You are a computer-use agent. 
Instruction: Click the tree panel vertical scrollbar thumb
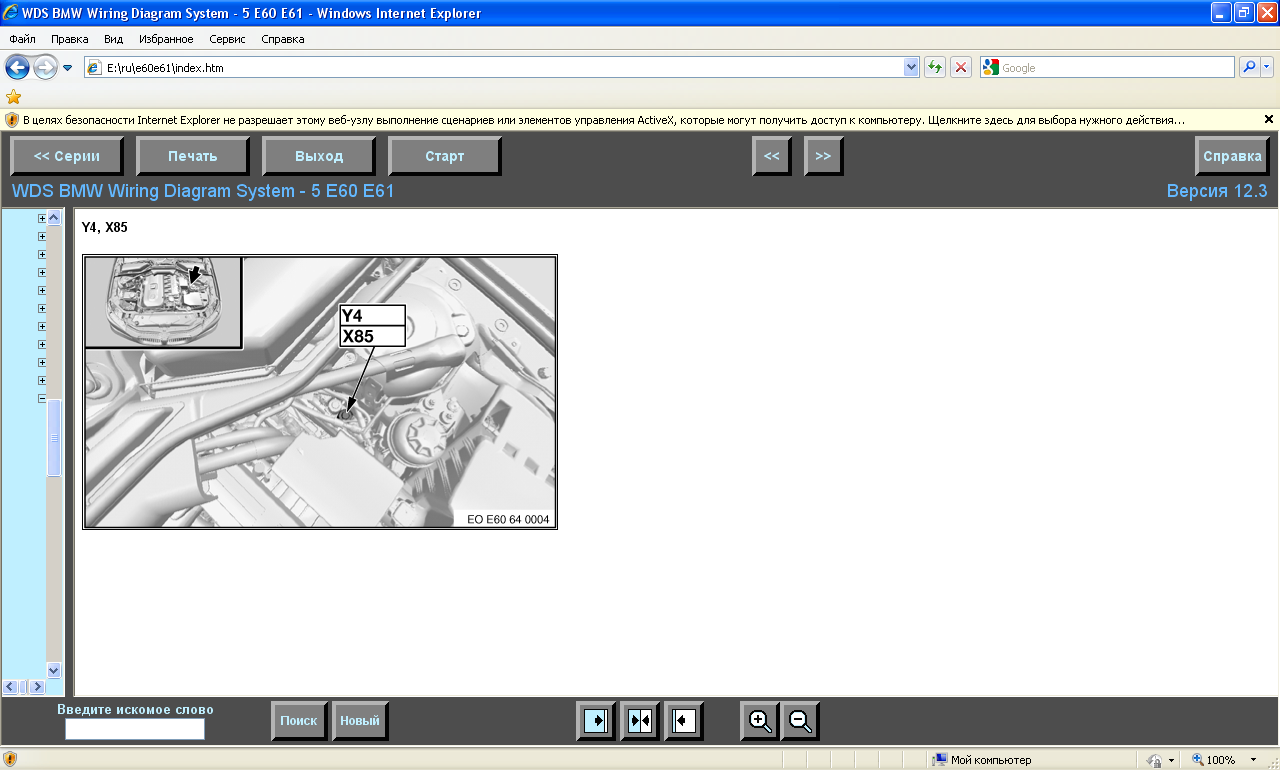coord(54,438)
